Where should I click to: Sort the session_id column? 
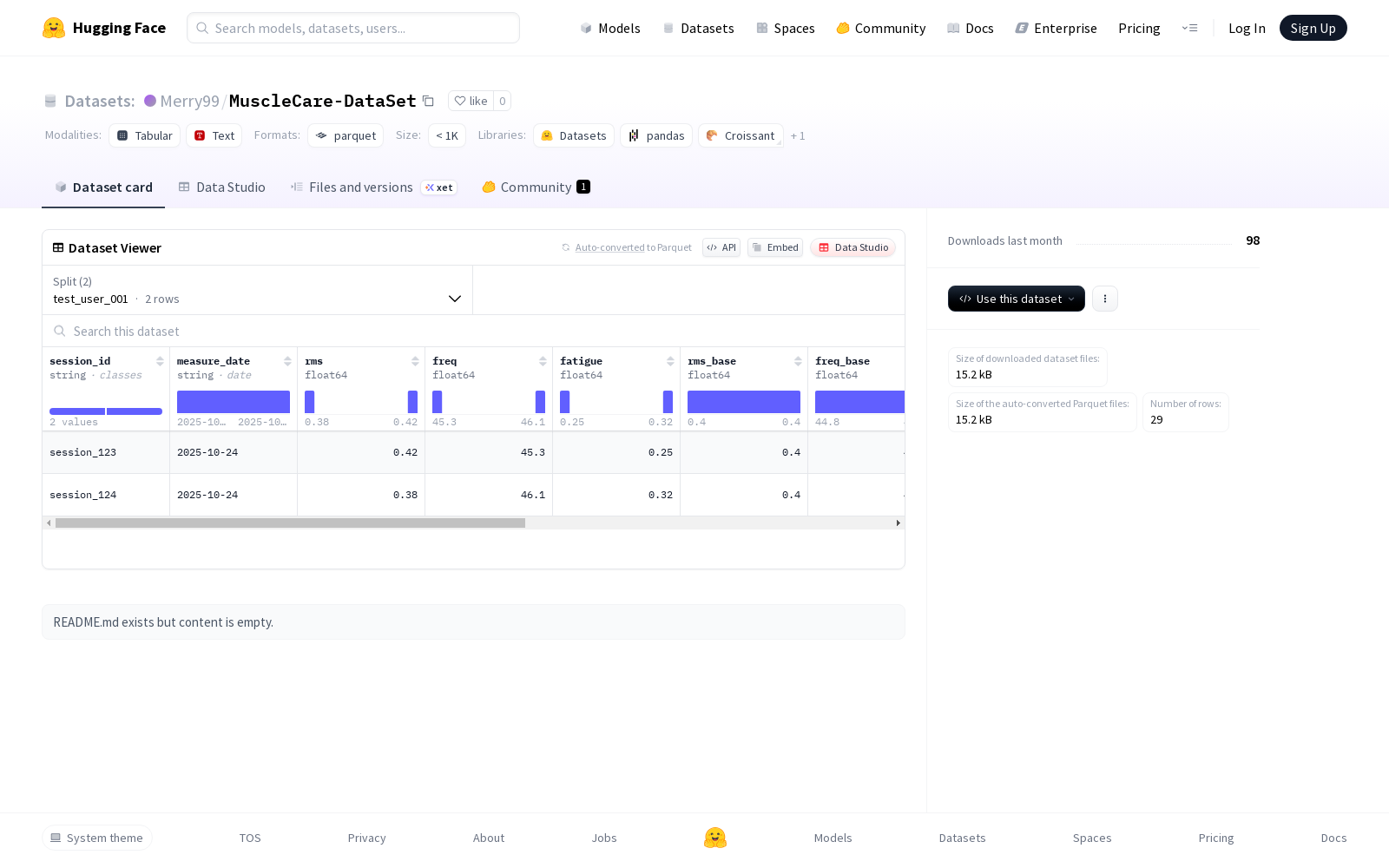click(160, 361)
